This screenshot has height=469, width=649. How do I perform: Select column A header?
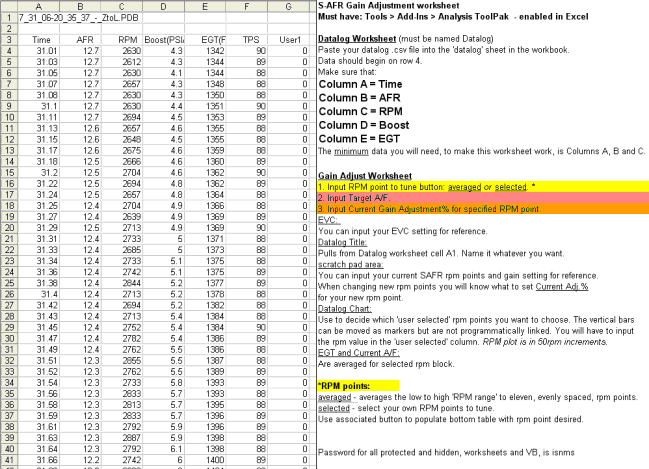coord(38,6)
